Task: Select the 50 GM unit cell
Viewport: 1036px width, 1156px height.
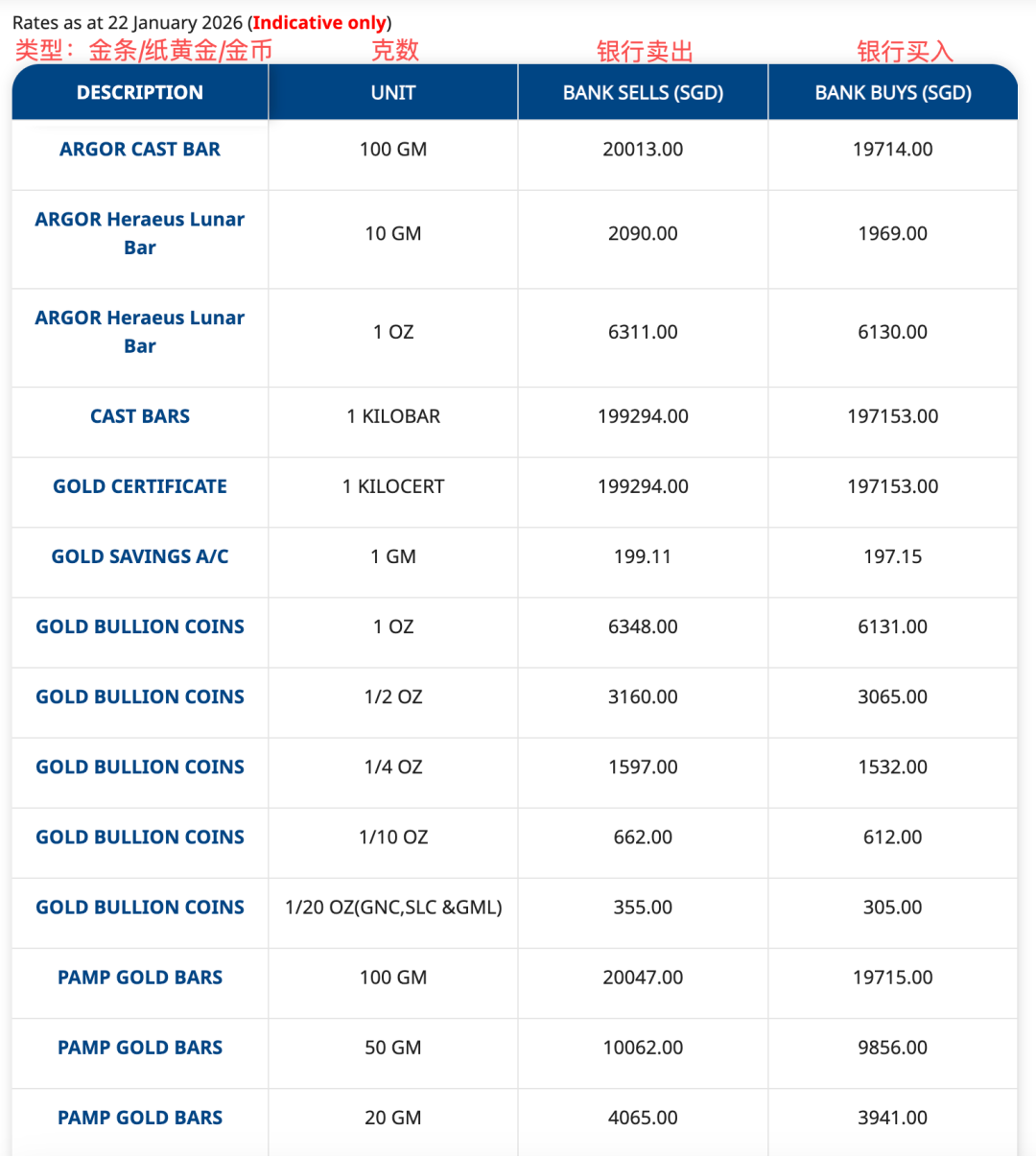Action: coord(393,1048)
